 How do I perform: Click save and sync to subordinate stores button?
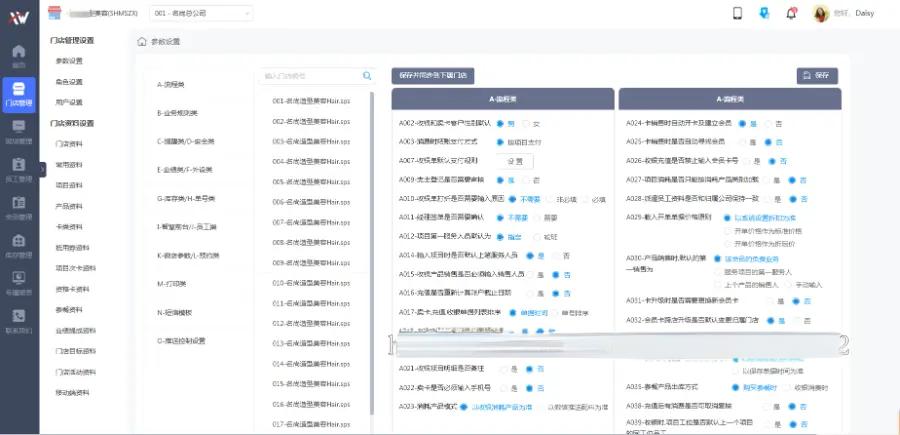[x=433, y=76]
